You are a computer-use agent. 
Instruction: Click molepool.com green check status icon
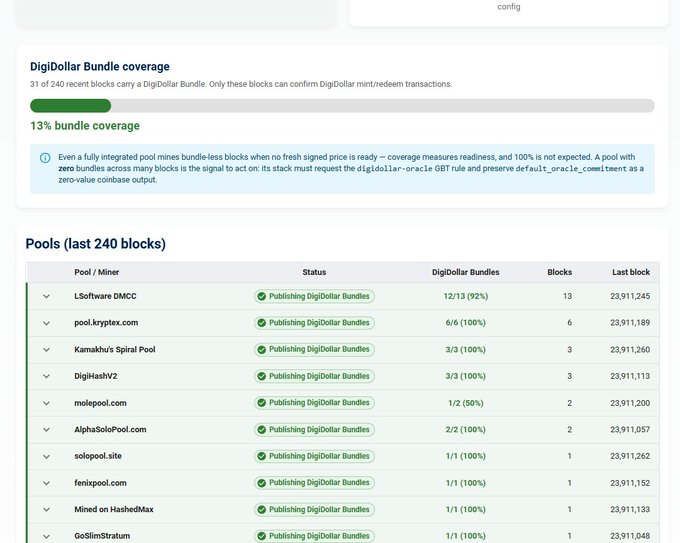click(262, 403)
